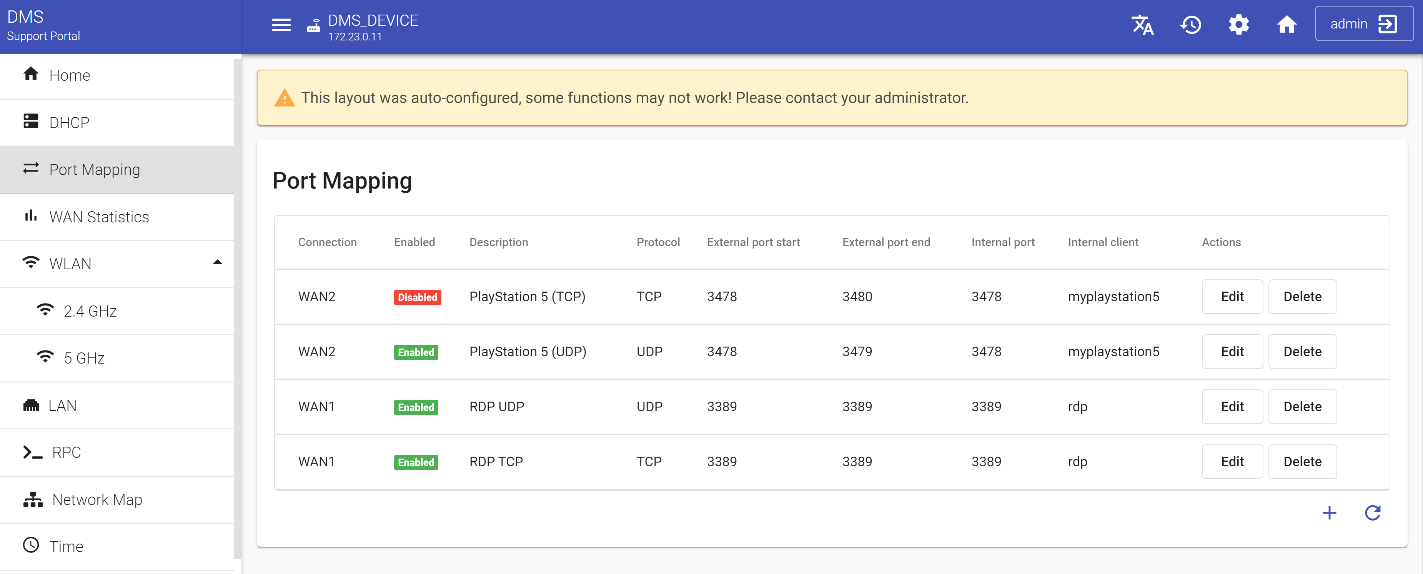1423x574 pixels.
Task: Open the DHCP page in sidebar
Action: 69,123
